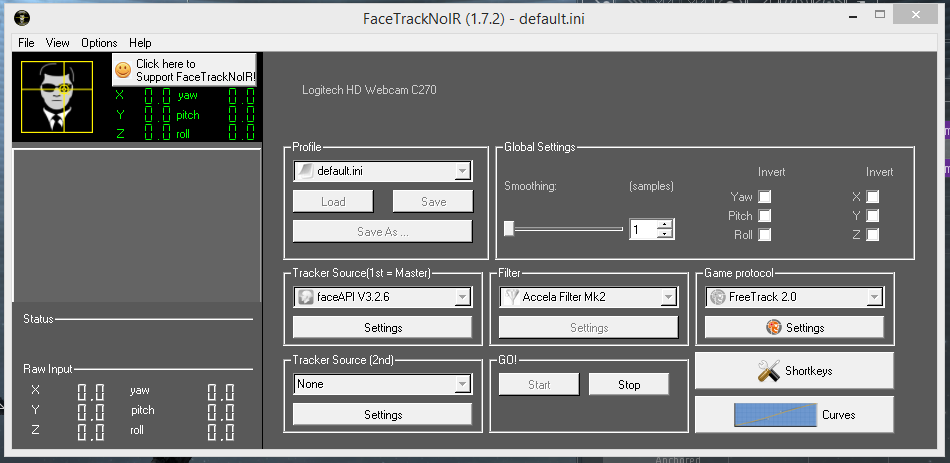This screenshot has width=950, height=463.
Task: Click the smiley face support icon
Action: point(123,70)
